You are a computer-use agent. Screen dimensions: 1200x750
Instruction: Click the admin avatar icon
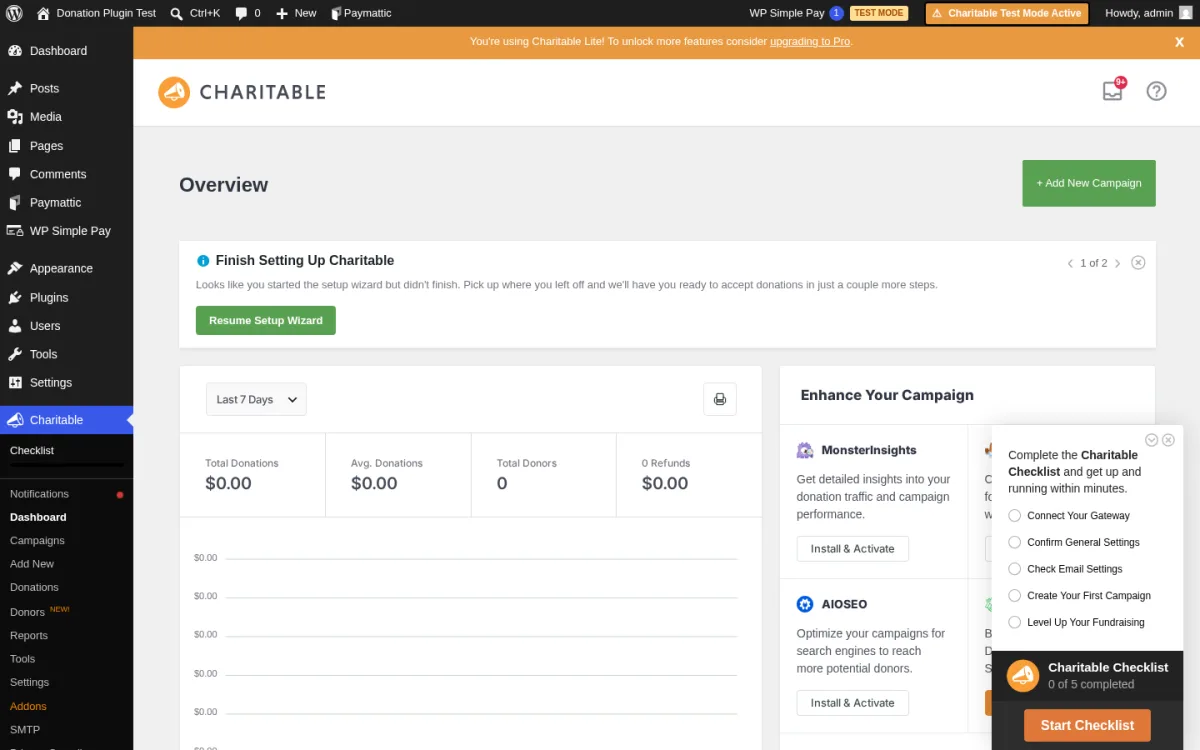tap(1185, 13)
